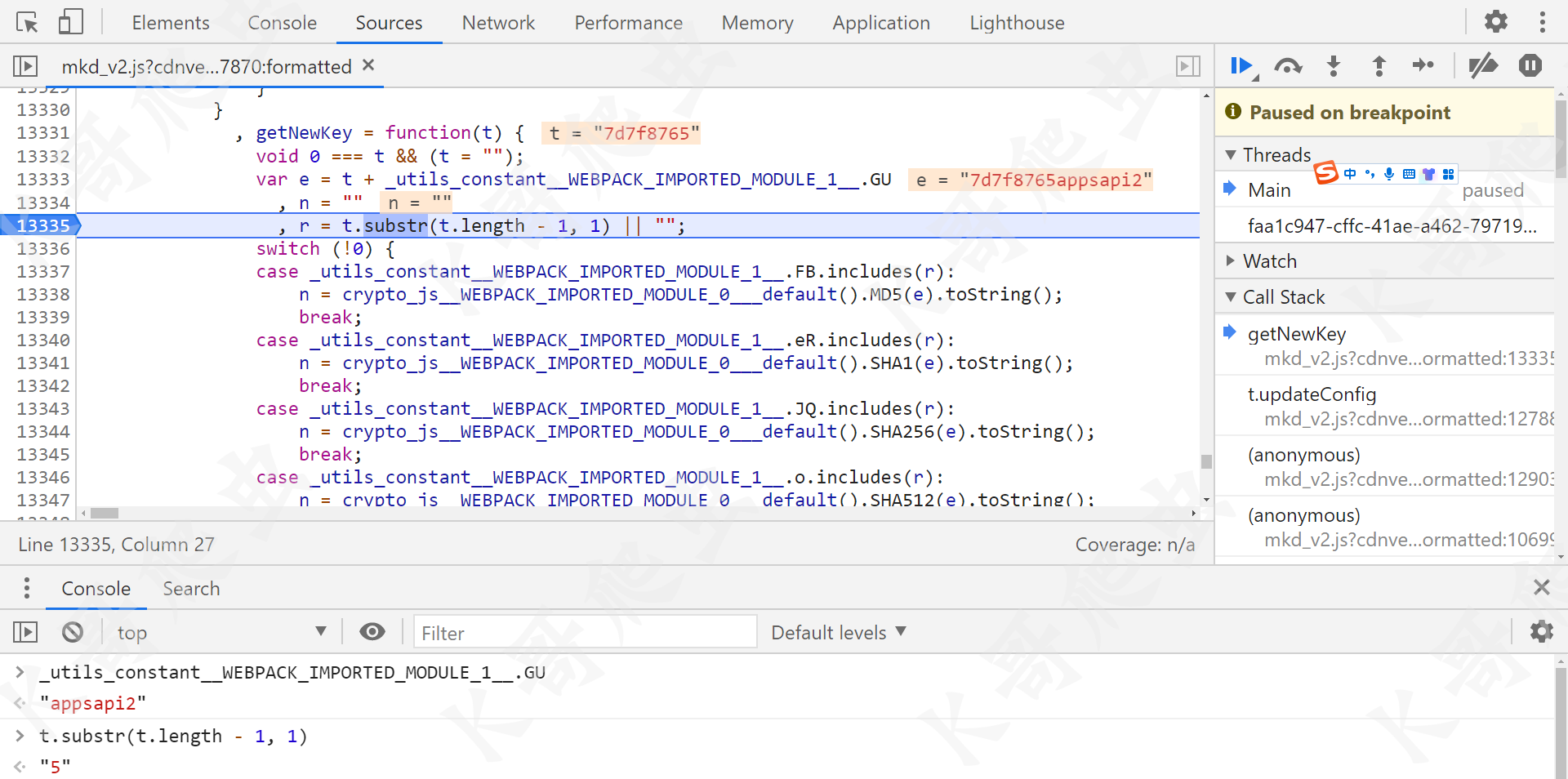Show the file navigator pane
1568x779 pixels.
point(25,66)
